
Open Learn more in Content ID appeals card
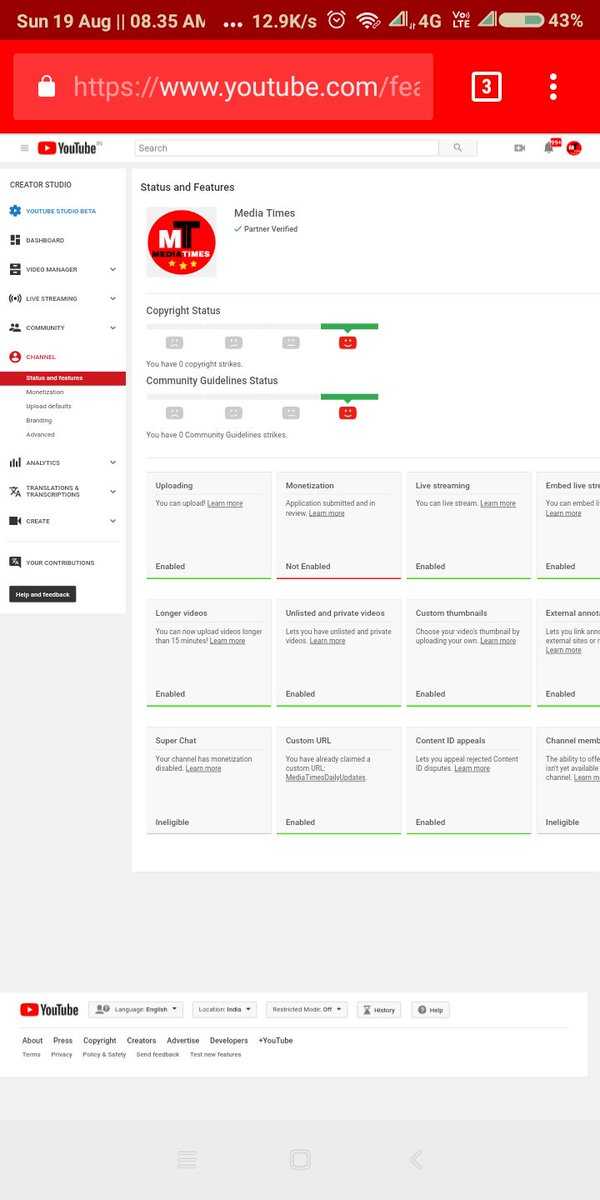coord(472,769)
